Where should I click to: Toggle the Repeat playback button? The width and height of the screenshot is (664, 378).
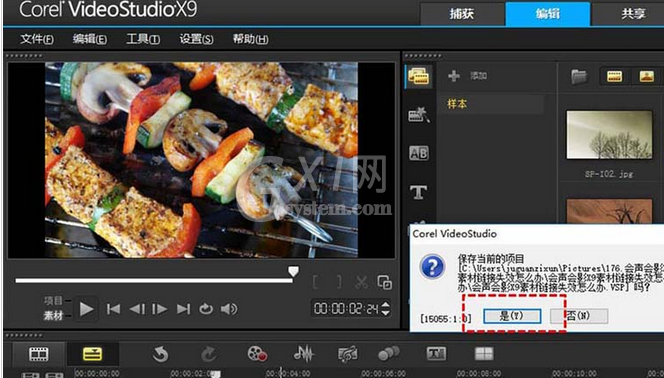click(x=206, y=309)
